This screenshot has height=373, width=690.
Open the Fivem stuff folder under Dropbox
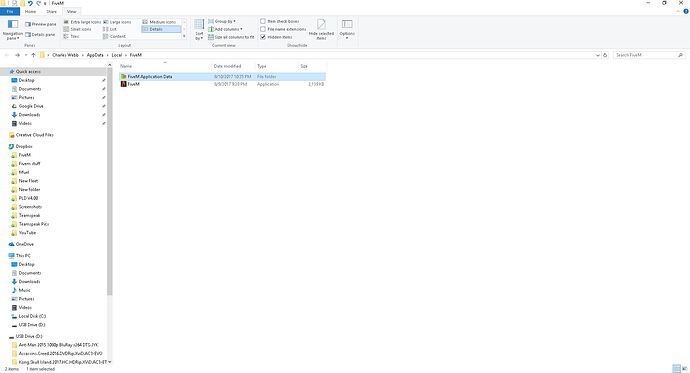point(29,164)
